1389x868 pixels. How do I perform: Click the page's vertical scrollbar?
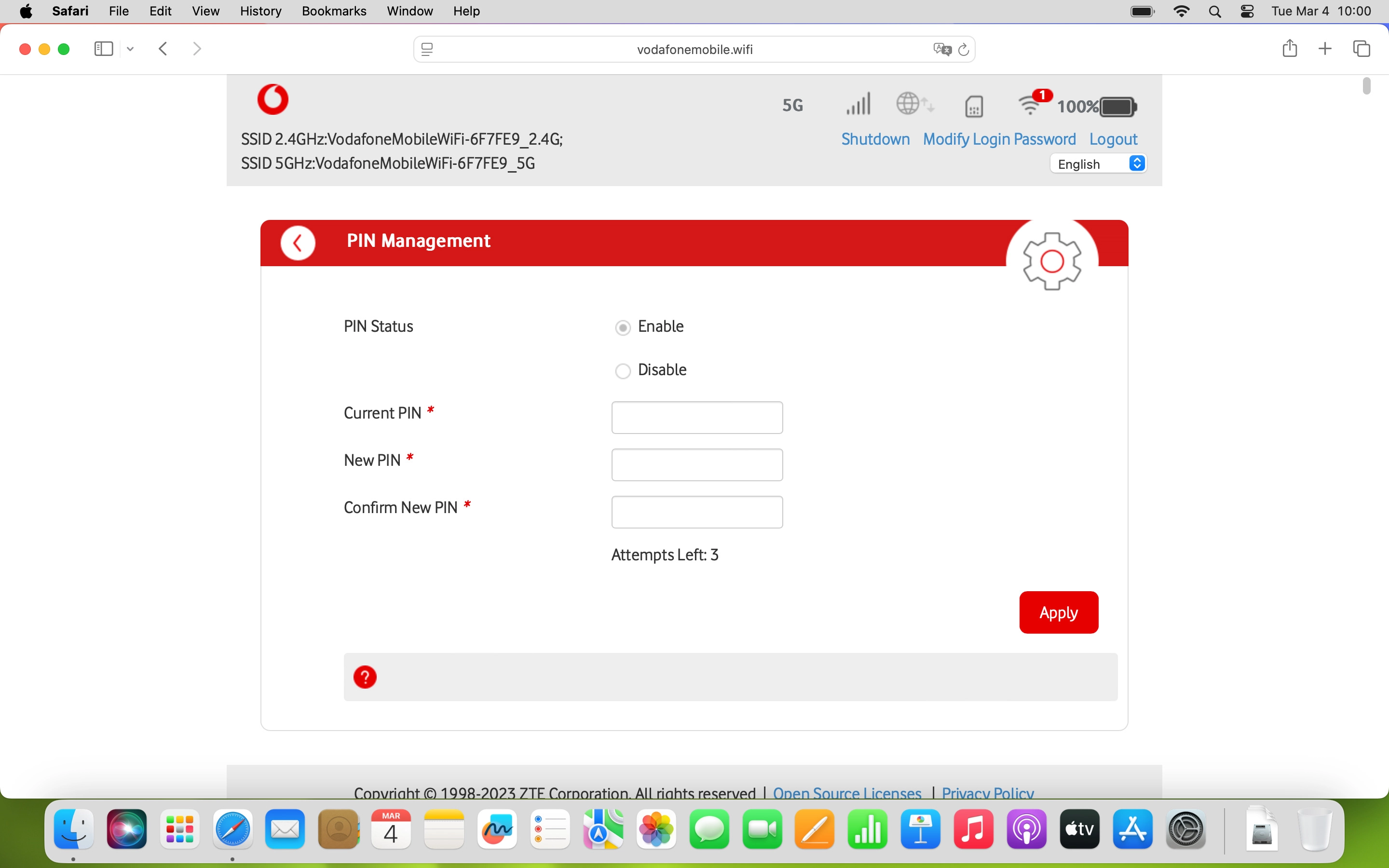tap(1366, 86)
